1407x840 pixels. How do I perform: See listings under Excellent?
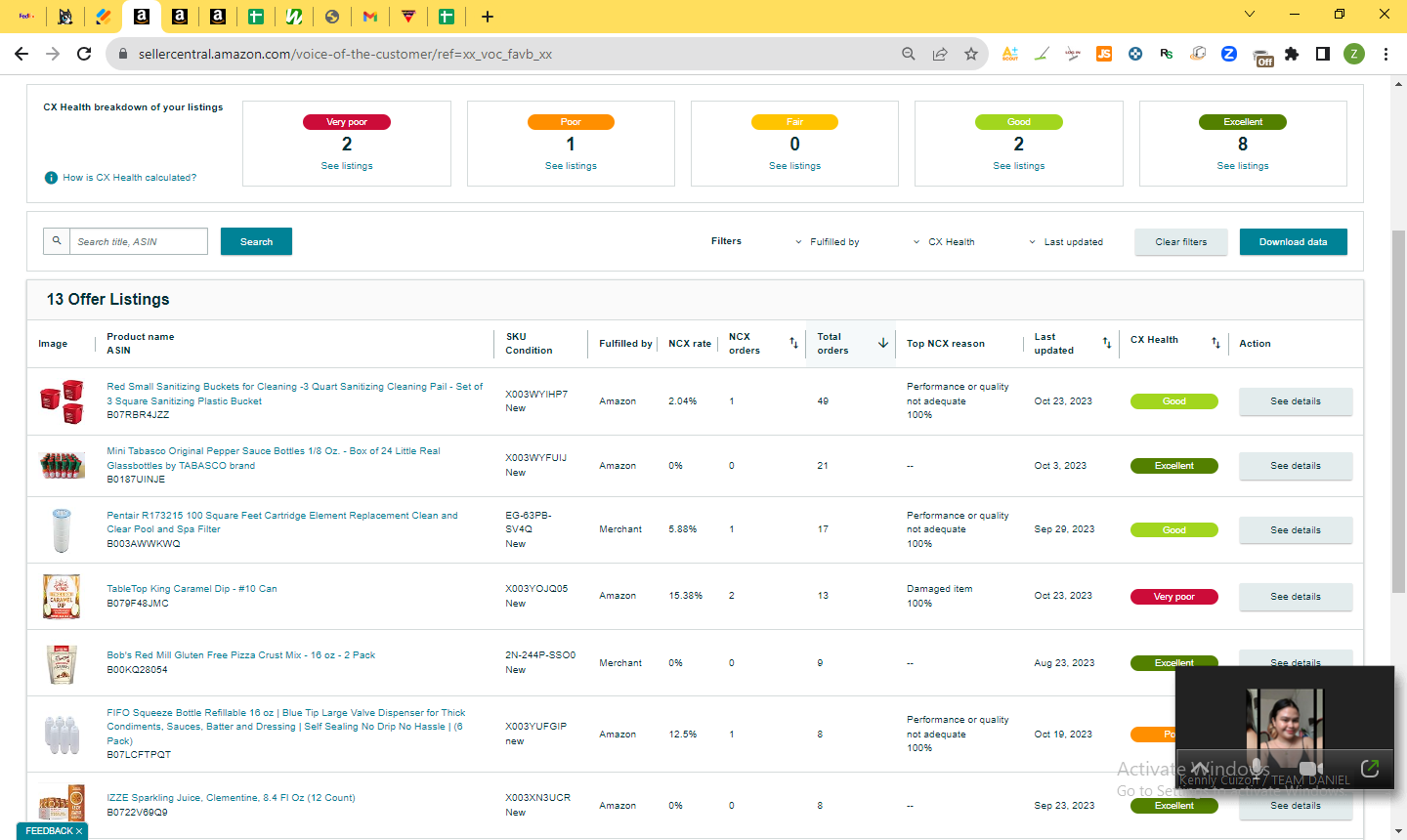1243,166
